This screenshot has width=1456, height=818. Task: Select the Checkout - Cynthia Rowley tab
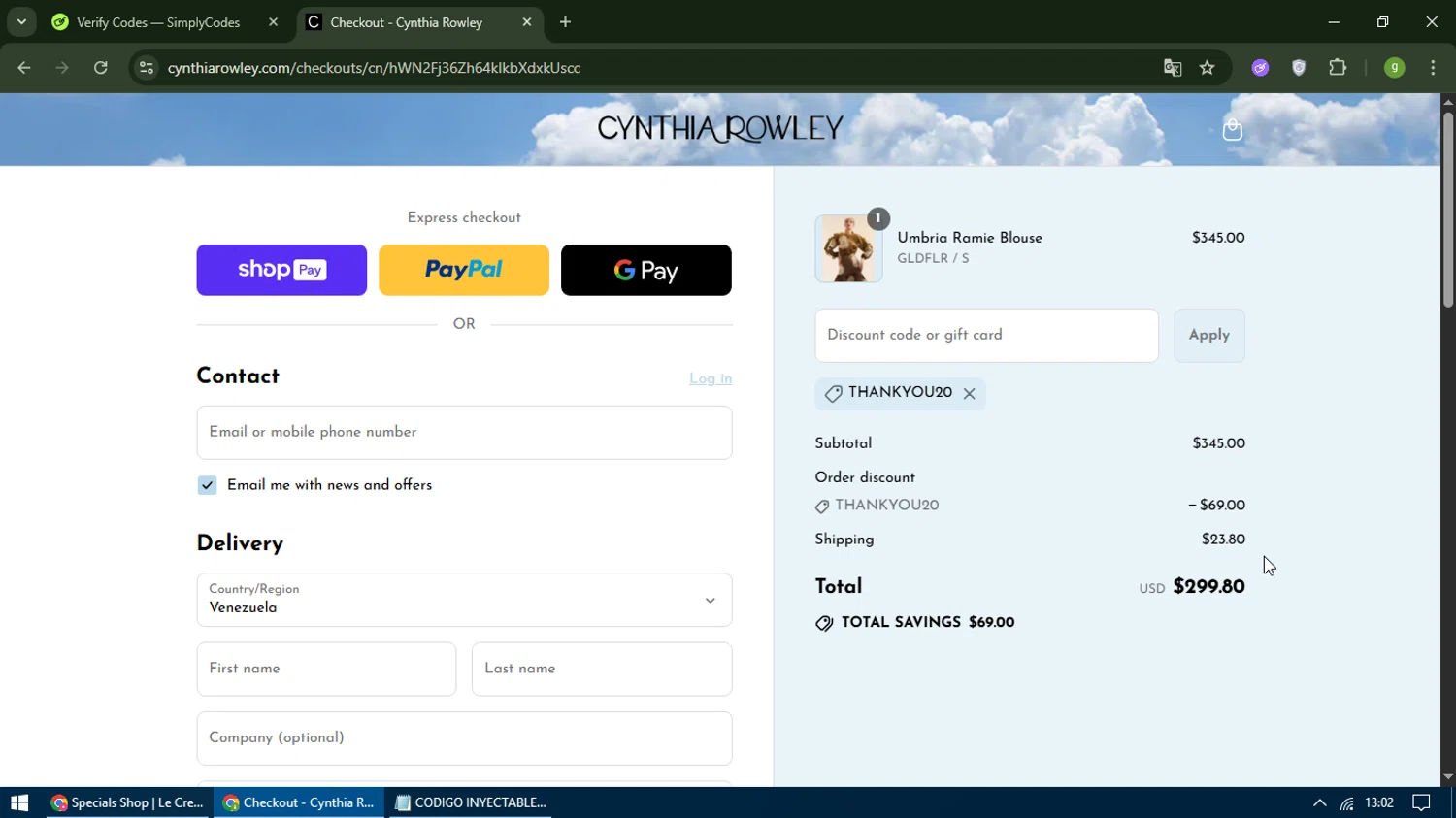pos(406,22)
